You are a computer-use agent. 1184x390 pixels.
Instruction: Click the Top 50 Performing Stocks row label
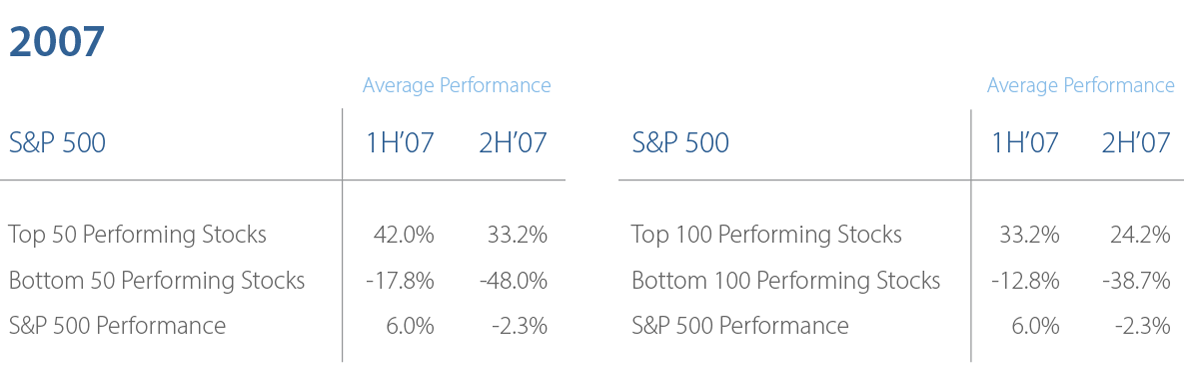coord(137,235)
